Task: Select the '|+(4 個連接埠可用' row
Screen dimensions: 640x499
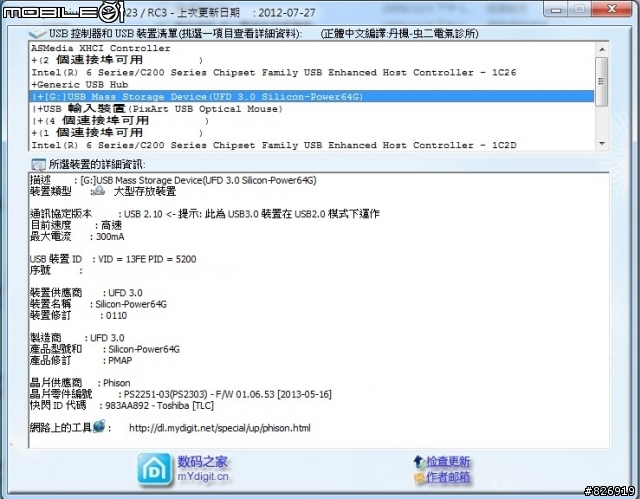Action: [x=312, y=121]
